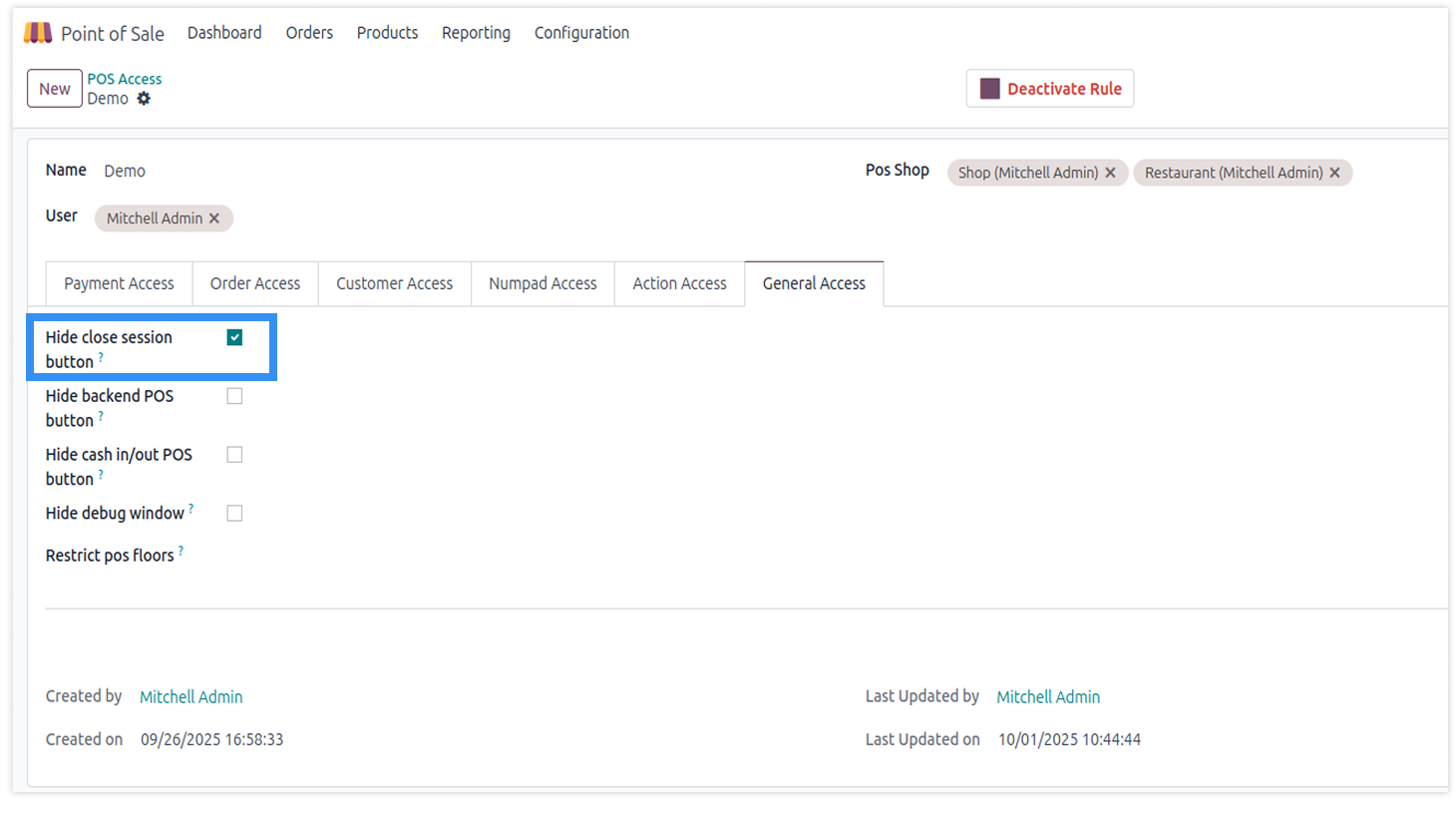This screenshot has width=1456, height=822.
Task: Click help icon beside Hide close session button
Action: [x=101, y=357]
